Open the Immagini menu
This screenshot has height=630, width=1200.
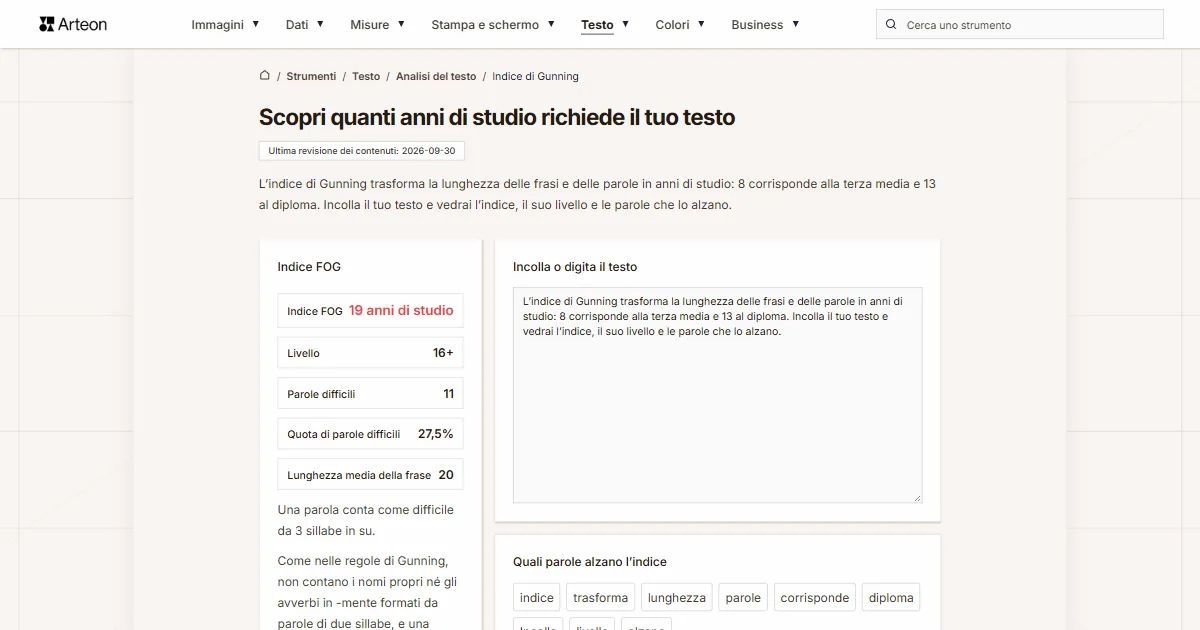tap(217, 24)
